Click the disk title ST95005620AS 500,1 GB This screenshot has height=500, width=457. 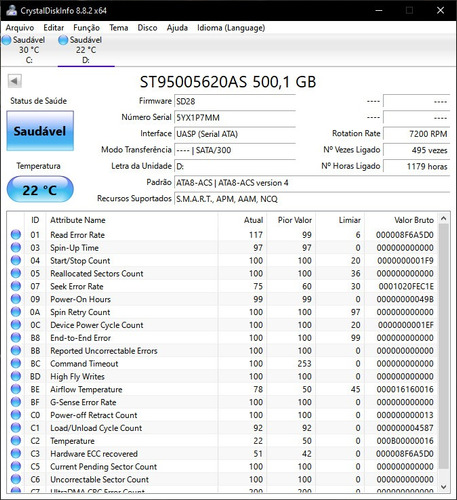click(x=228, y=82)
